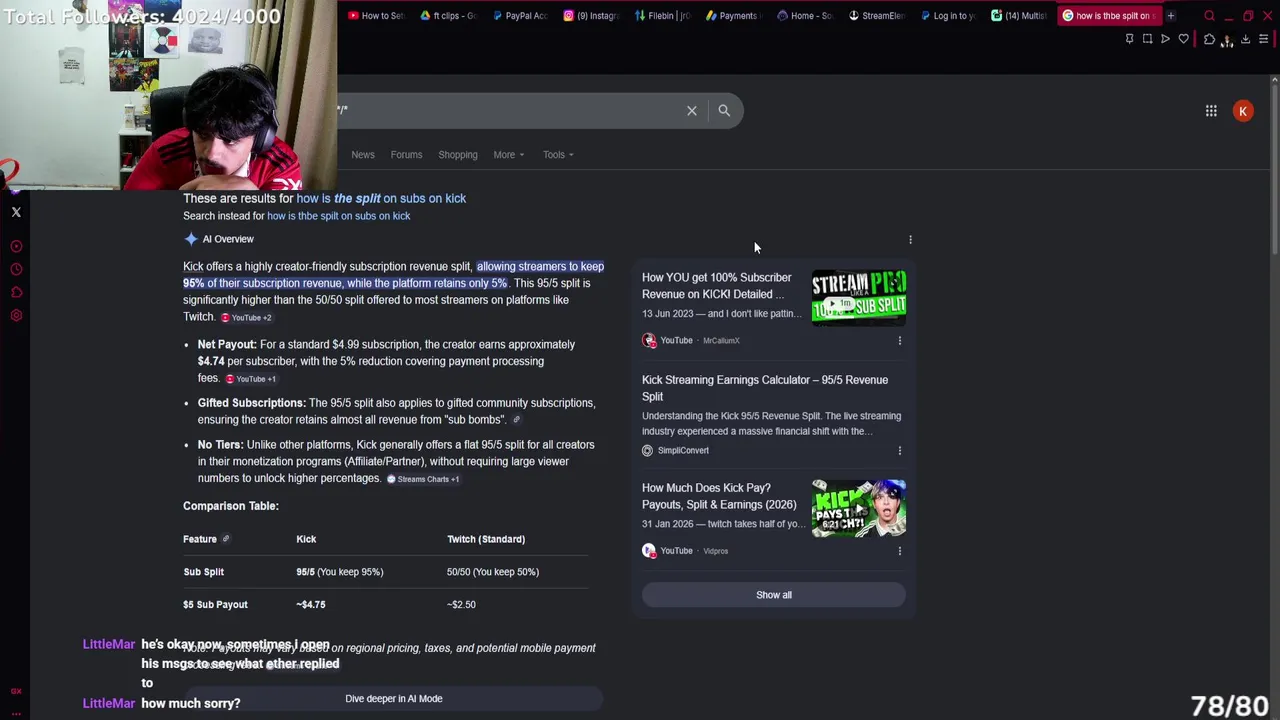This screenshot has height=720, width=1280.
Task: Click the Show all sources button
Action: point(773,595)
